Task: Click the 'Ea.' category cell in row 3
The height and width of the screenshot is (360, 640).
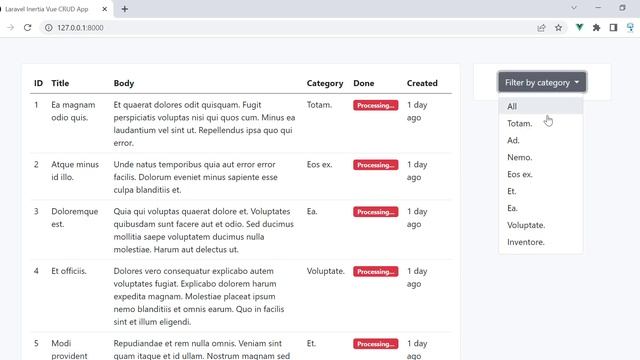Action: click(x=312, y=211)
